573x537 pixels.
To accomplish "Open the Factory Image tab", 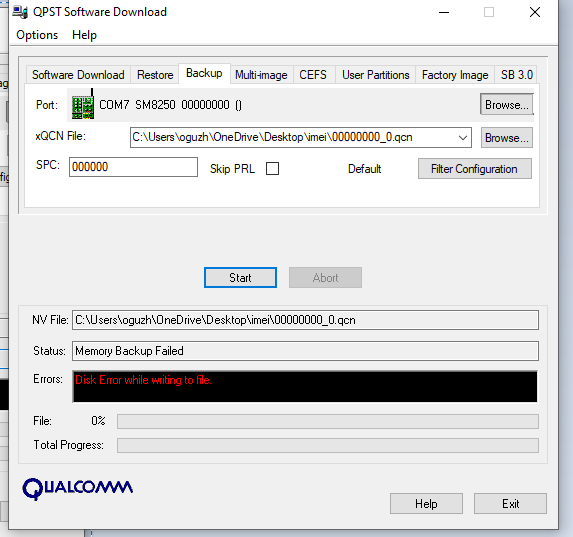I will pyautogui.click(x=455, y=75).
